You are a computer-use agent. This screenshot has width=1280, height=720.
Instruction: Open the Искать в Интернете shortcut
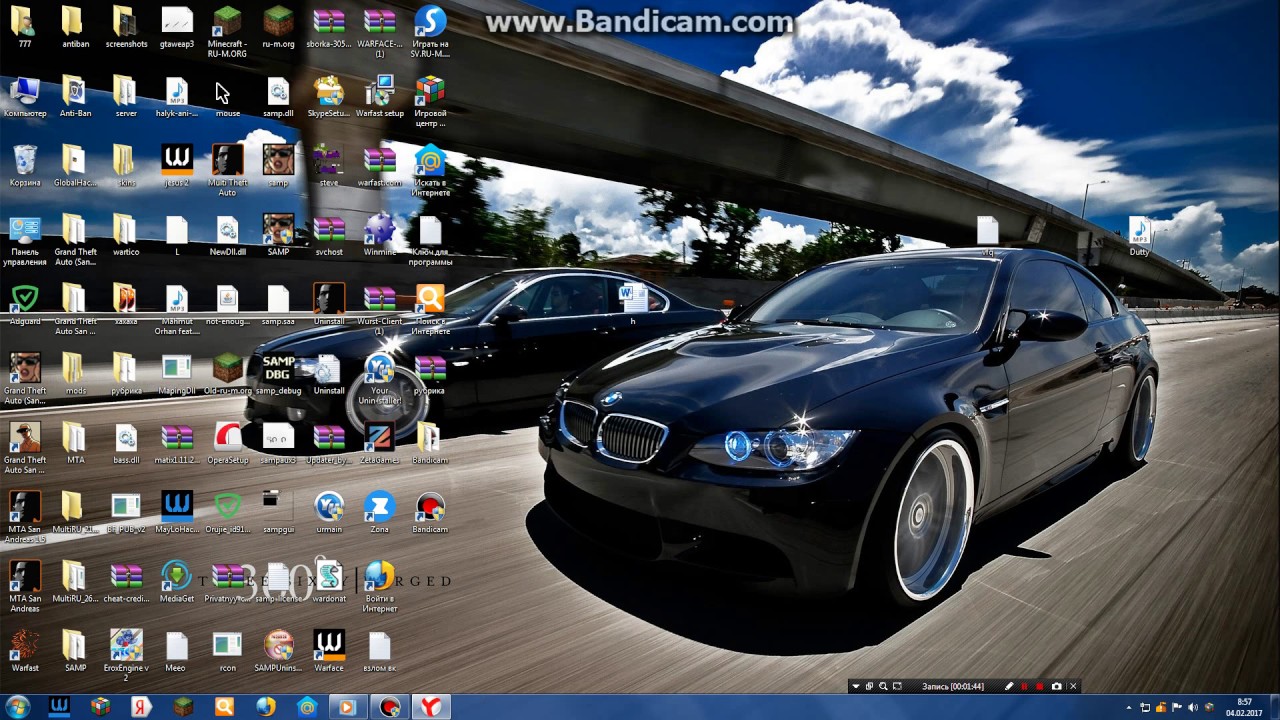[x=430, y=170]
